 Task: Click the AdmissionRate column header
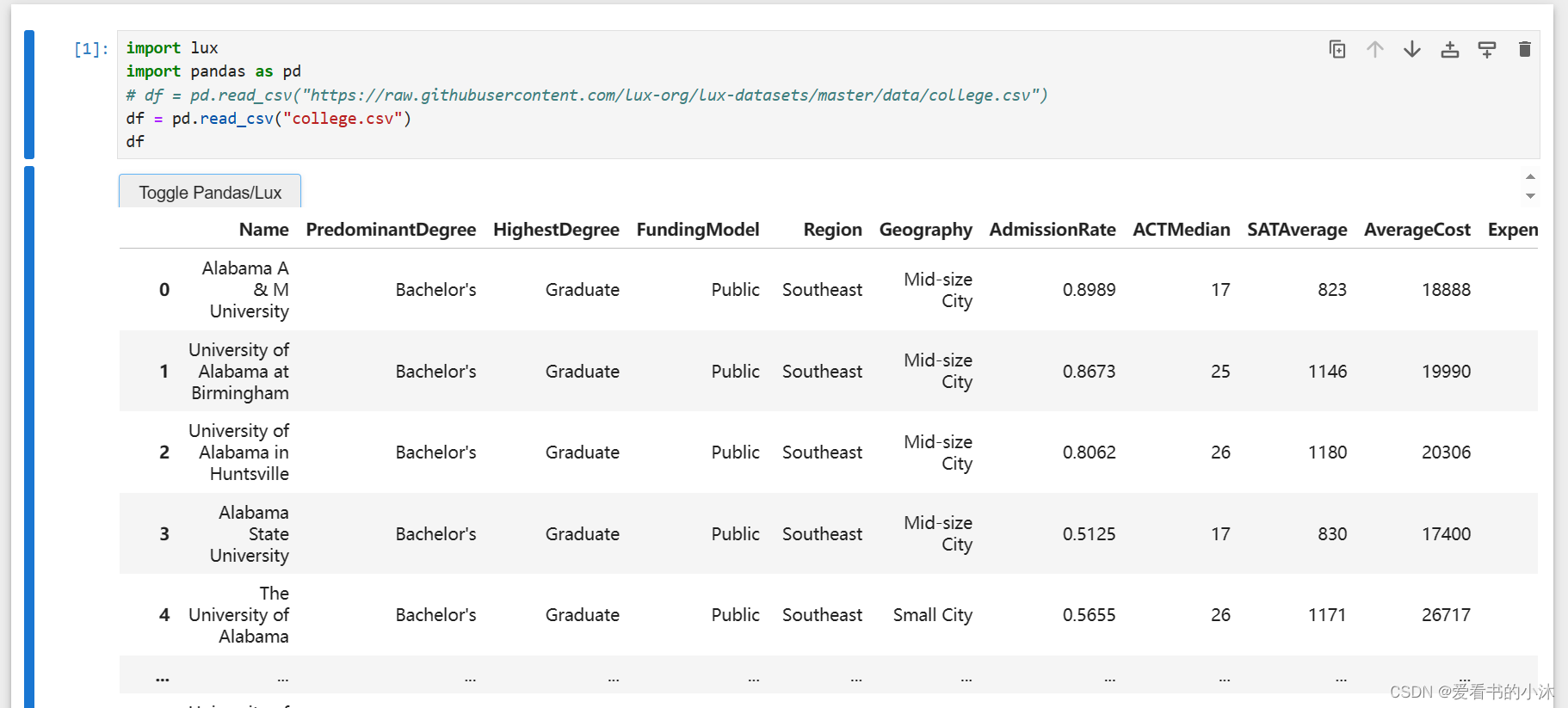(x=1053, y=230)
